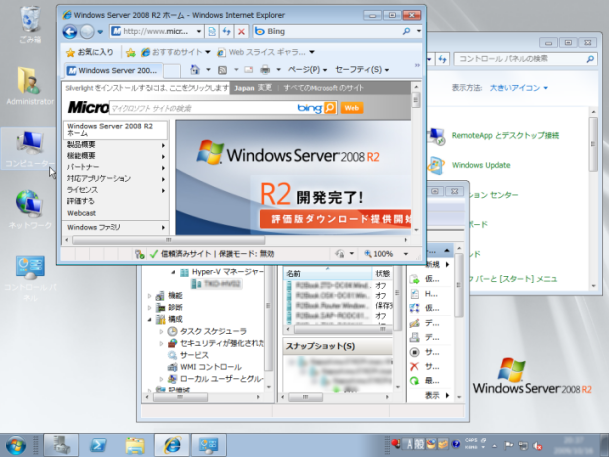Click the orange Bing search button on page
609x457 pixels.
[x=330, y=108]
